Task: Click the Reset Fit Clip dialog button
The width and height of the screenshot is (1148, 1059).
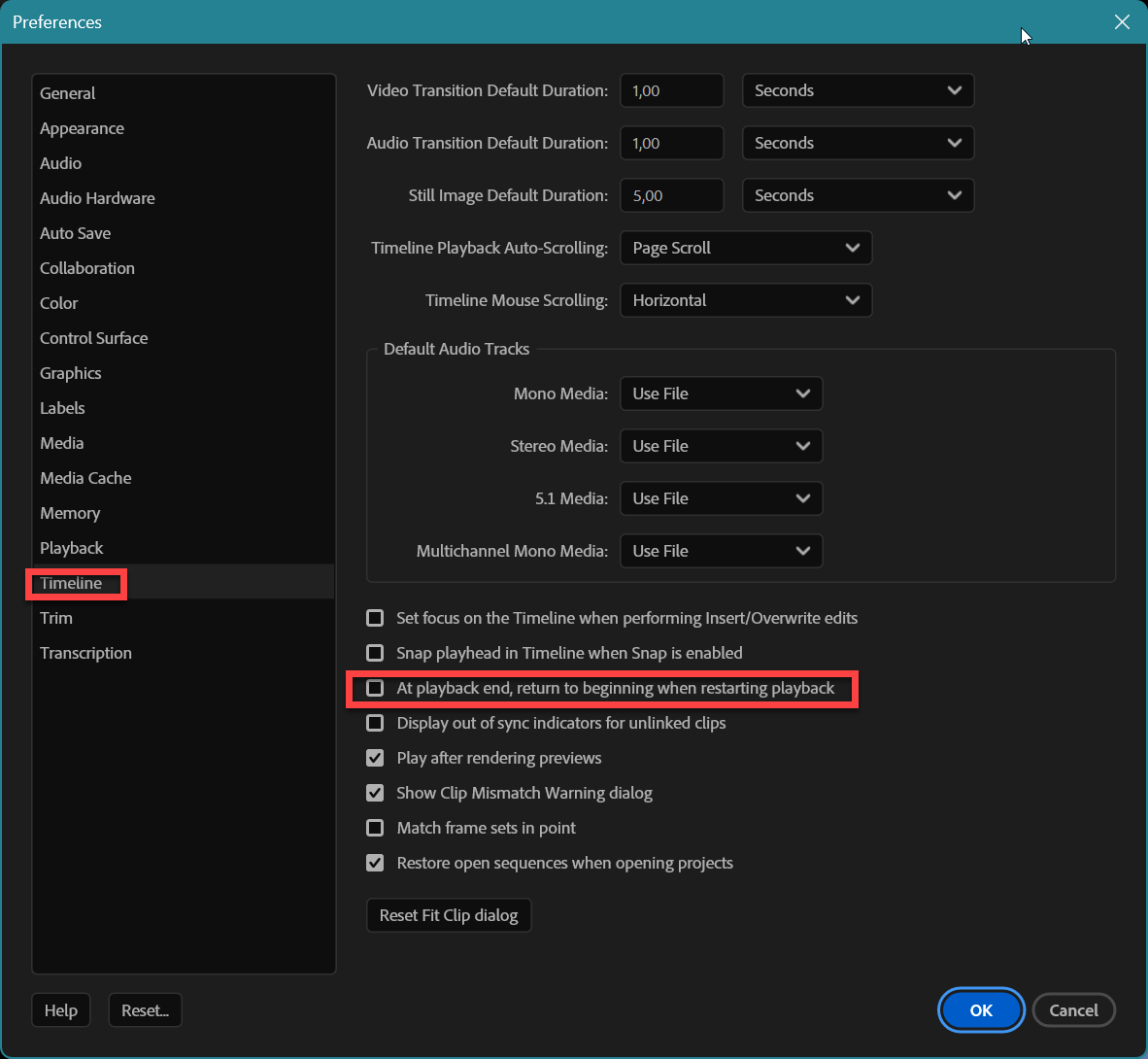Action: [x=449, y=914]
